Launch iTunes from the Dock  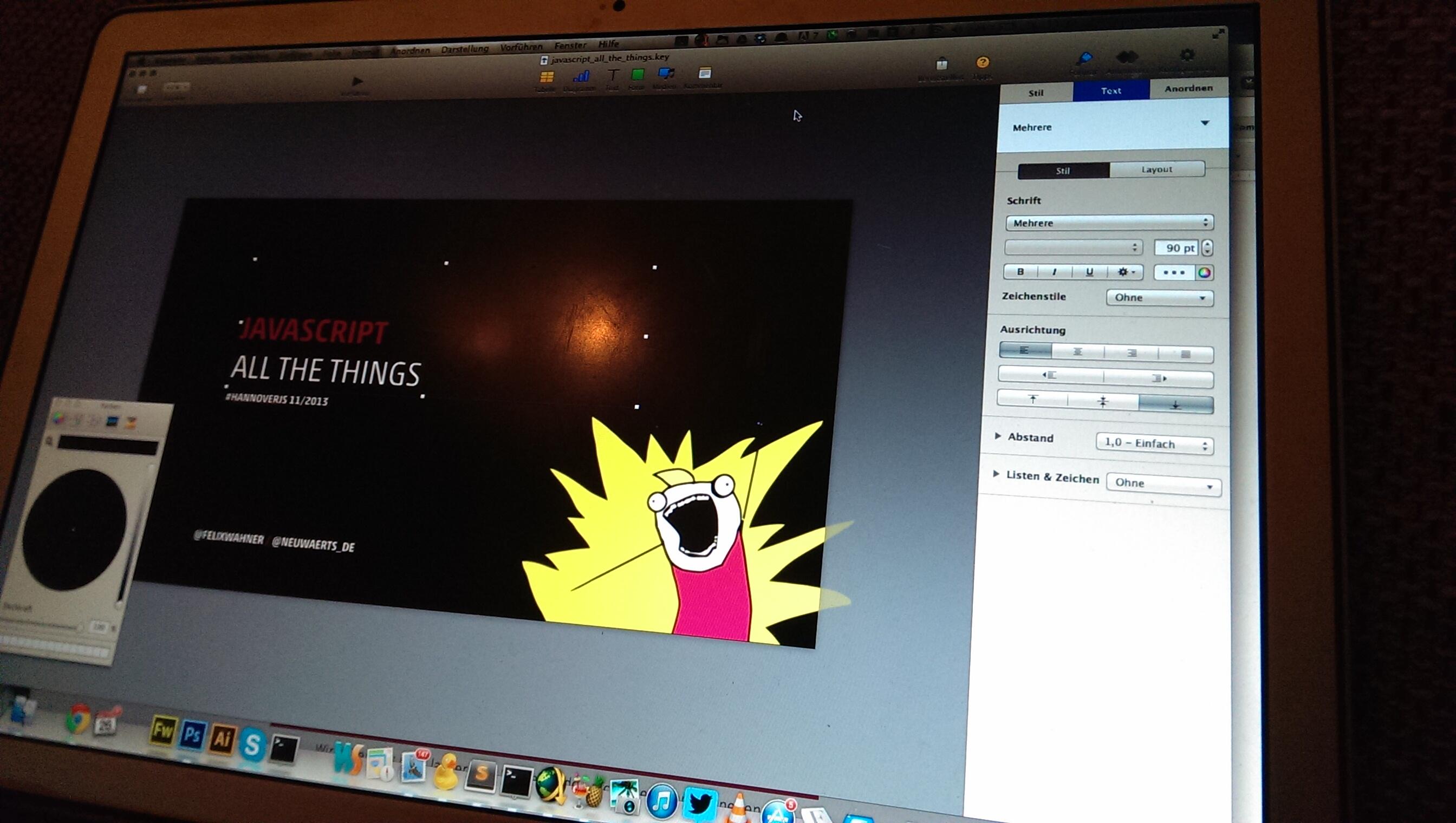click(661, 801)
